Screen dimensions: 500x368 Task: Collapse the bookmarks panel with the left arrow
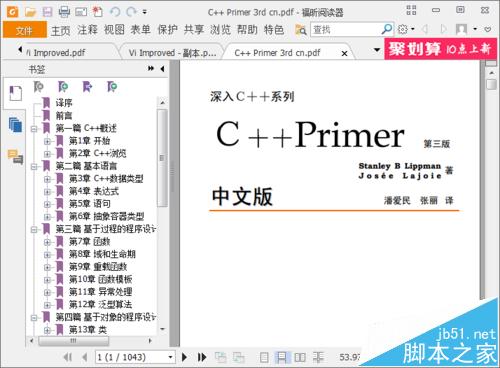(162, 69)
